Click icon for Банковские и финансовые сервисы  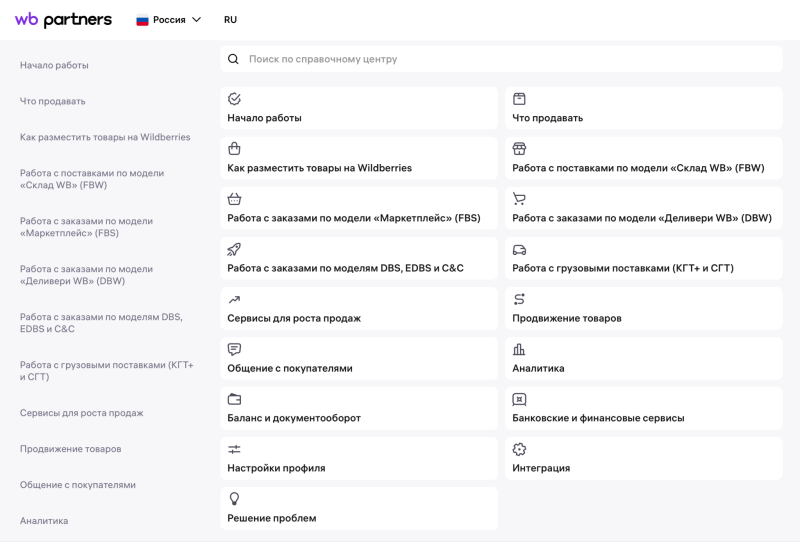click(519, 399)
